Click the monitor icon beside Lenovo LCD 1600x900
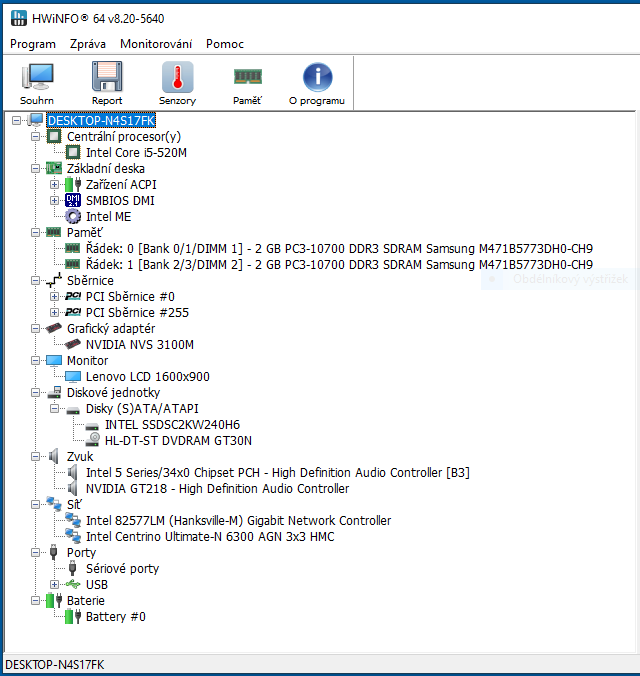The width and height of the screenshot is (640, 676). click(x=73, y=376)
